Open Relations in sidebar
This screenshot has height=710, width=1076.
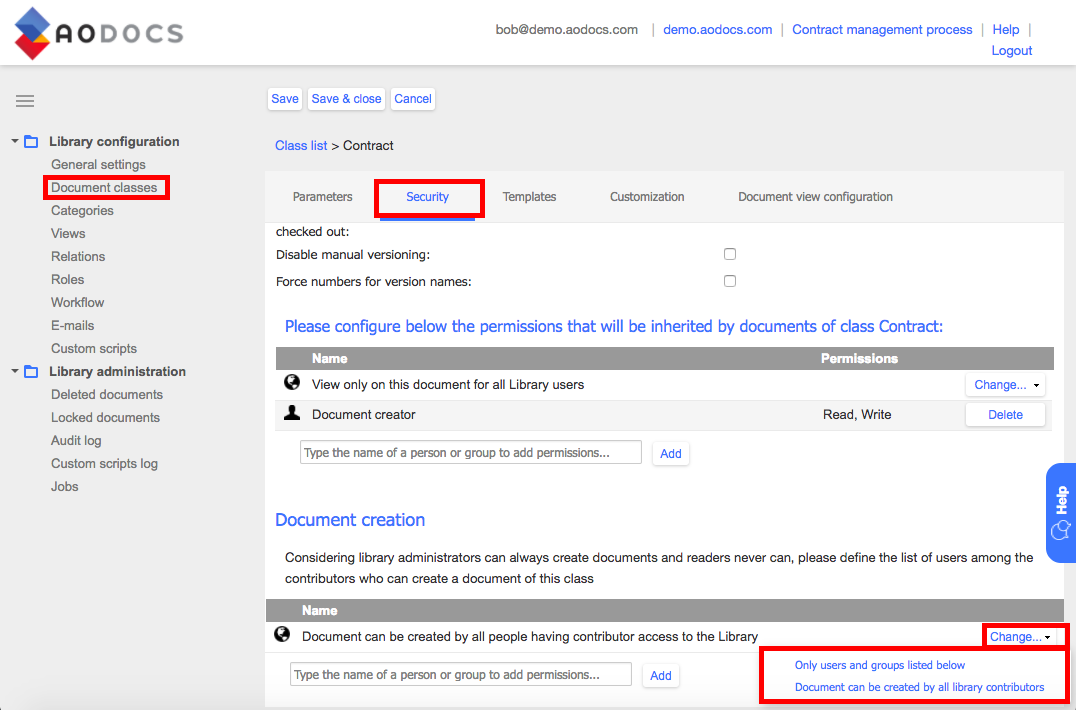click(78, 257)
